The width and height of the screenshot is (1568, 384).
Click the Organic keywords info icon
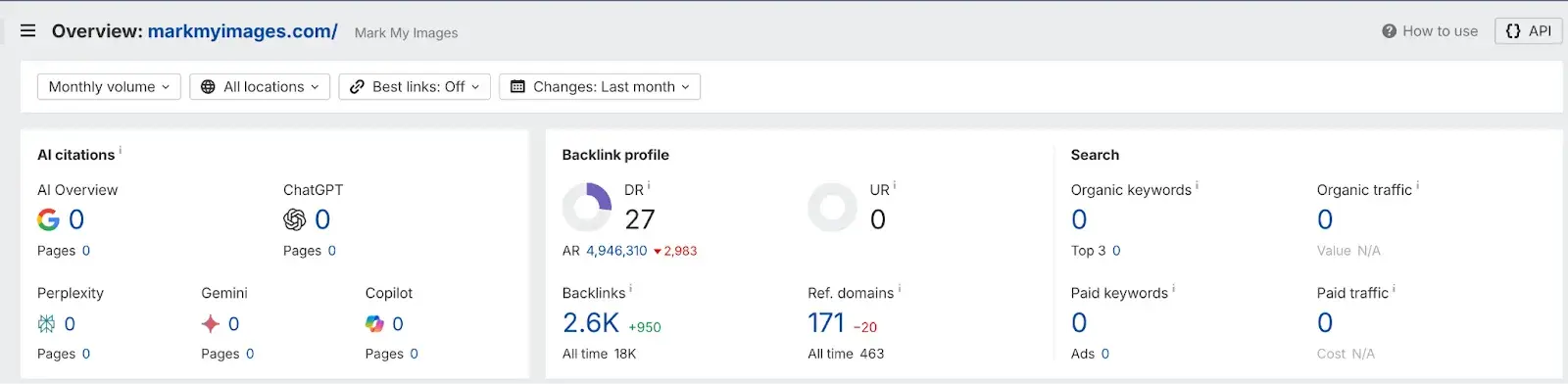(x=1197, y=185)
